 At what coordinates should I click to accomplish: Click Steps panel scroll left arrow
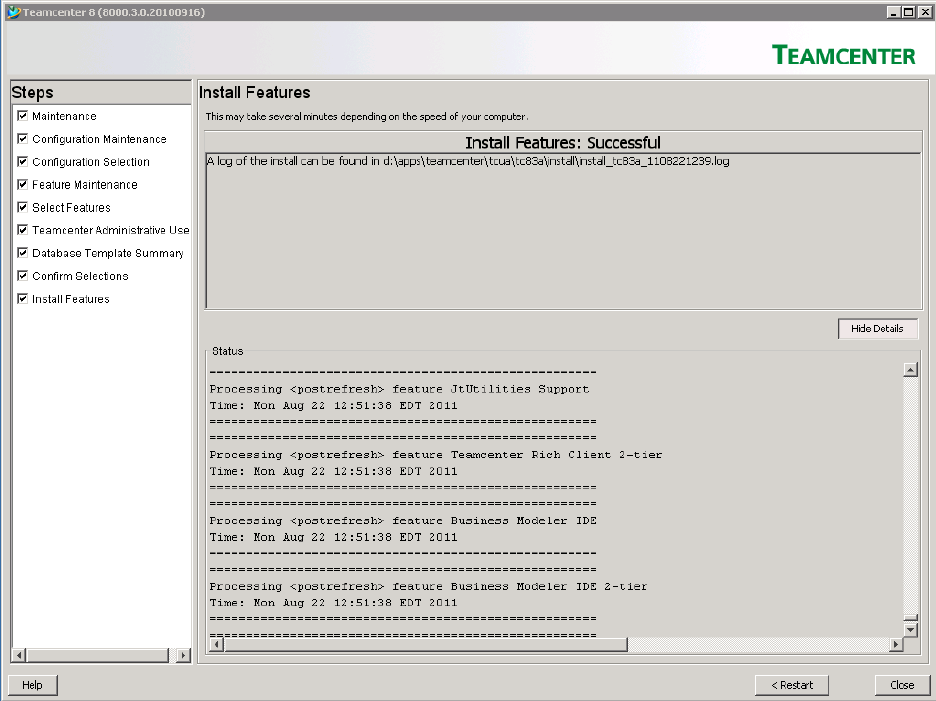[19, 655]
